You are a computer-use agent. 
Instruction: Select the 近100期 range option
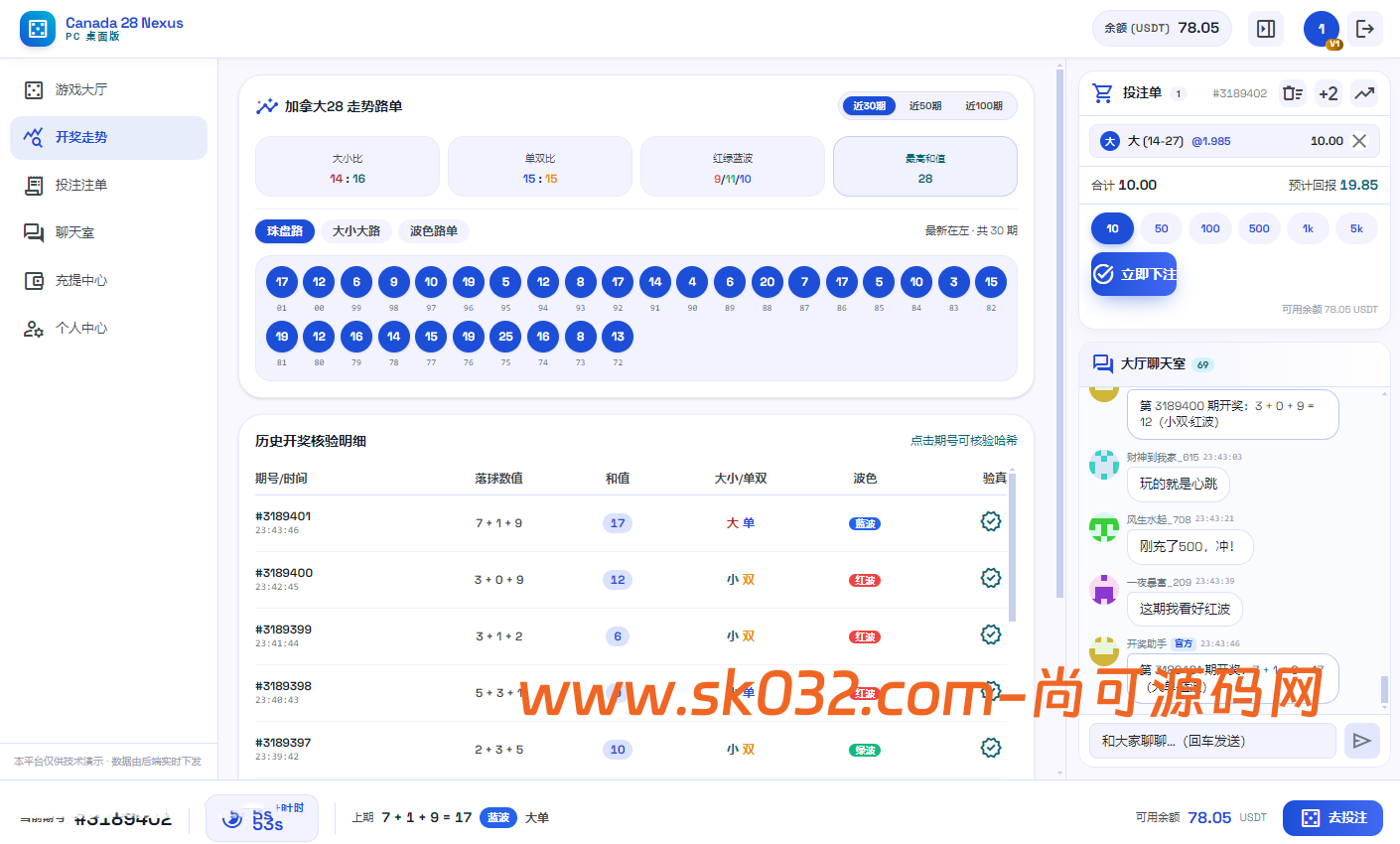(984, 105)
